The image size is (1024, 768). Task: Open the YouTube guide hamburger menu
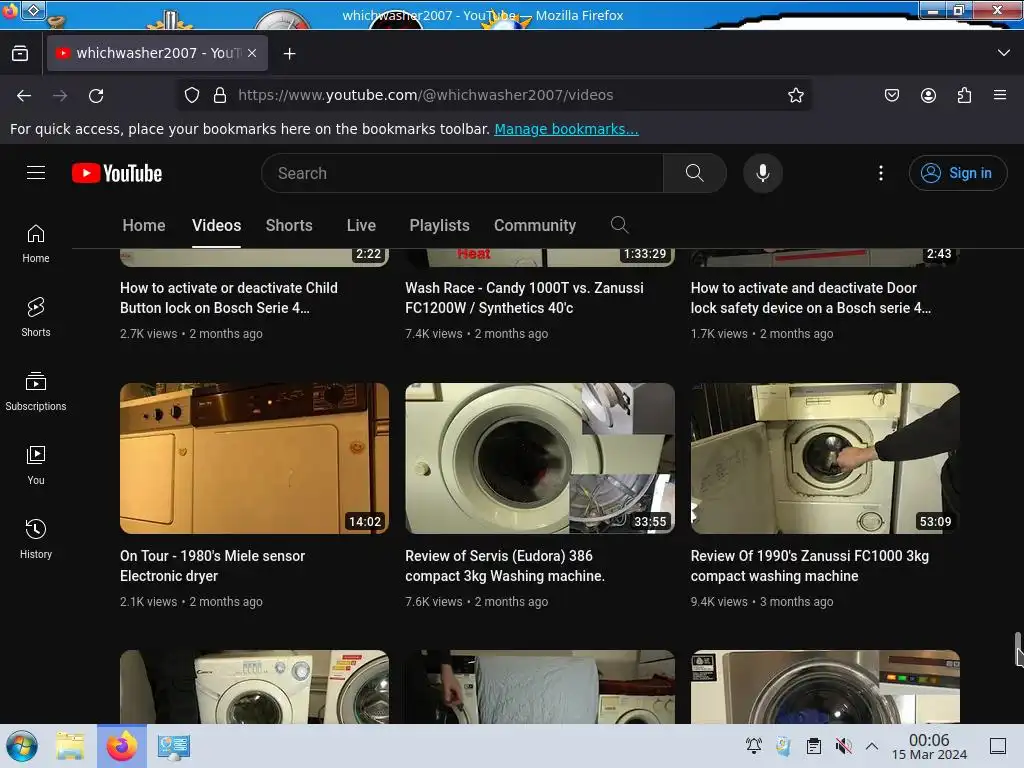click(36, 172)
